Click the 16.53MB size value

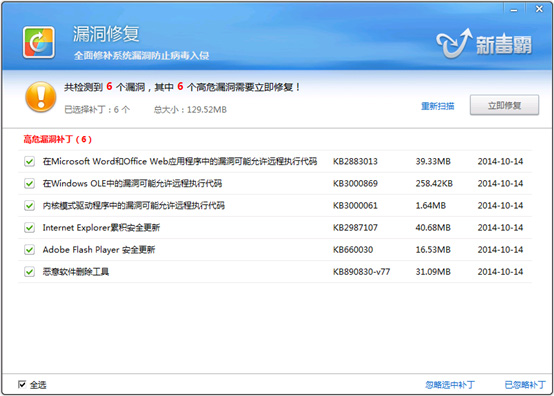[433, 250]
